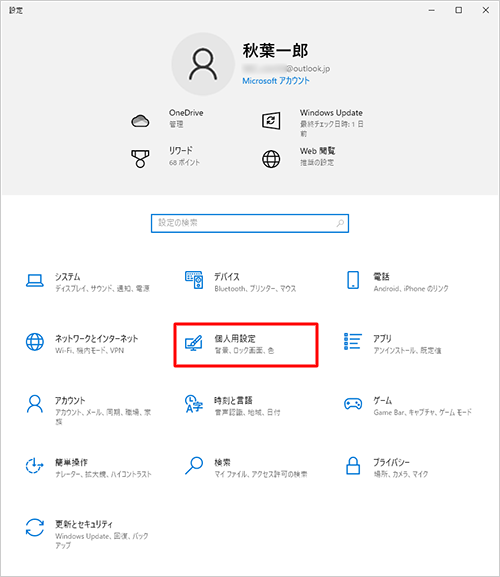Viewport: 500px width, 577px height.
Task: Click the アカウント person icon
Action: pos(35,404)
